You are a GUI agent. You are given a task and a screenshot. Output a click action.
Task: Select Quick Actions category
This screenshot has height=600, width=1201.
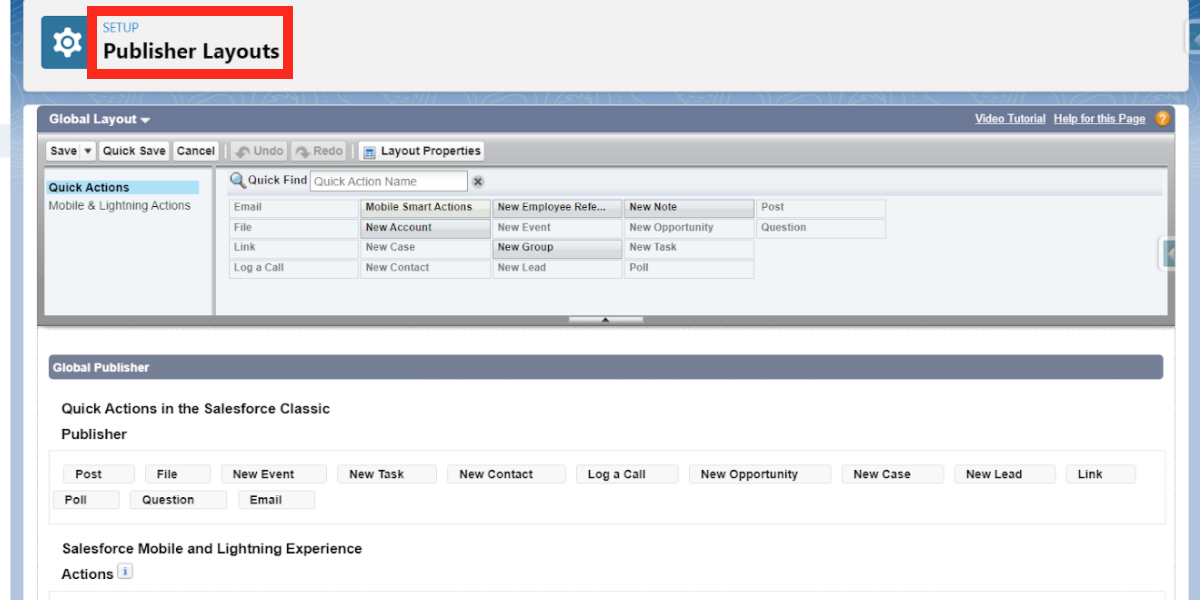[123, 187]
